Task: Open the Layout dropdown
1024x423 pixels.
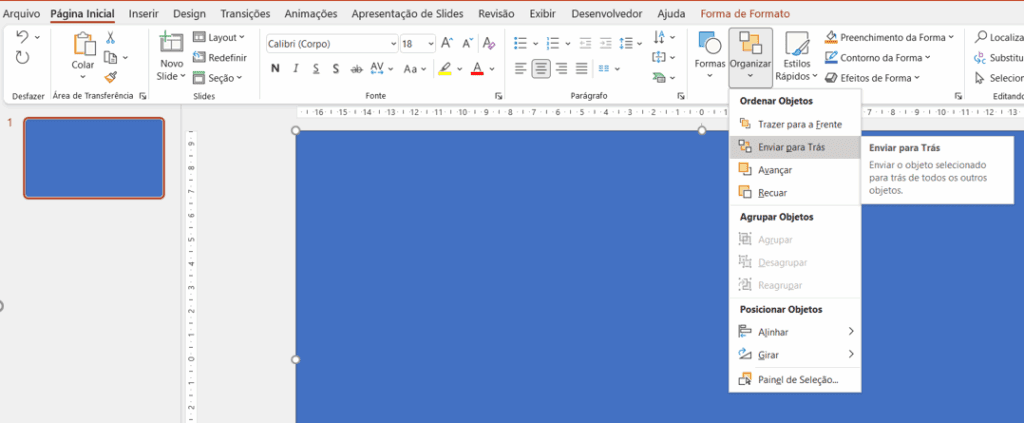Action: [x=219, y=37]
